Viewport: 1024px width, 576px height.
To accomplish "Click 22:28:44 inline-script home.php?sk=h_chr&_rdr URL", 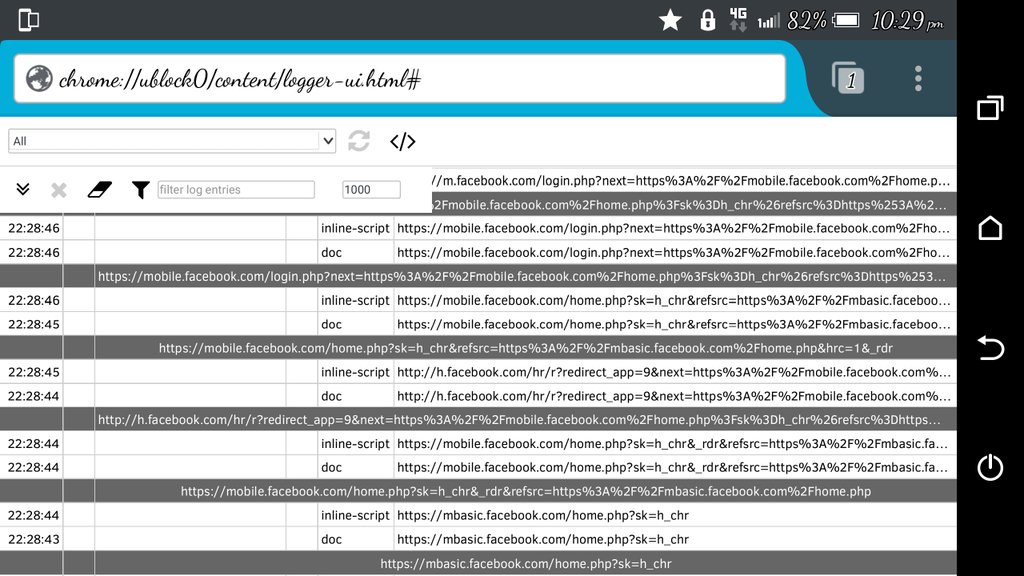I will (x=673, y=443).
